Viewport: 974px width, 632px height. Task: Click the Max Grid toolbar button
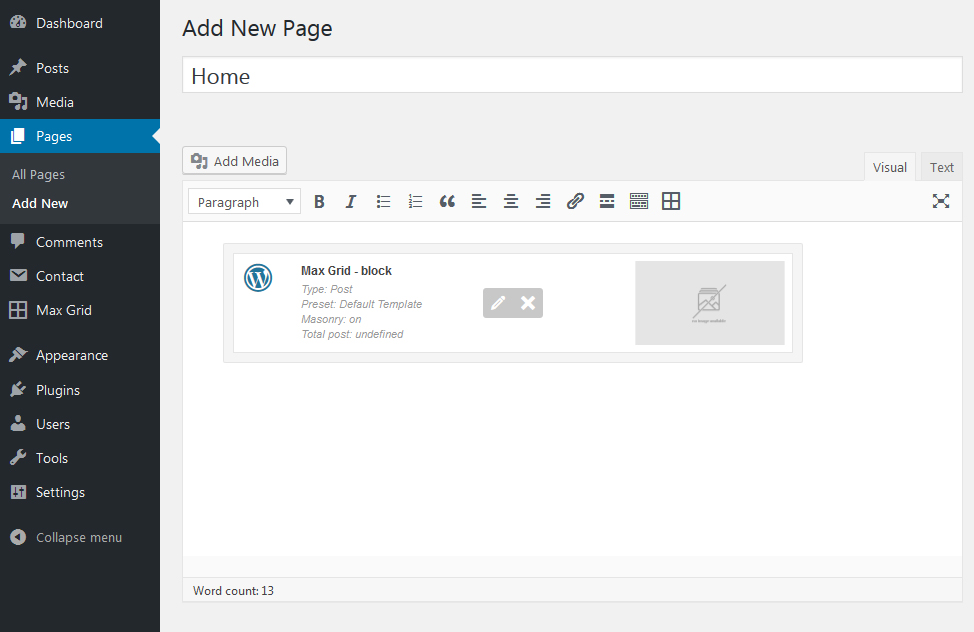[x=671, y=201]
